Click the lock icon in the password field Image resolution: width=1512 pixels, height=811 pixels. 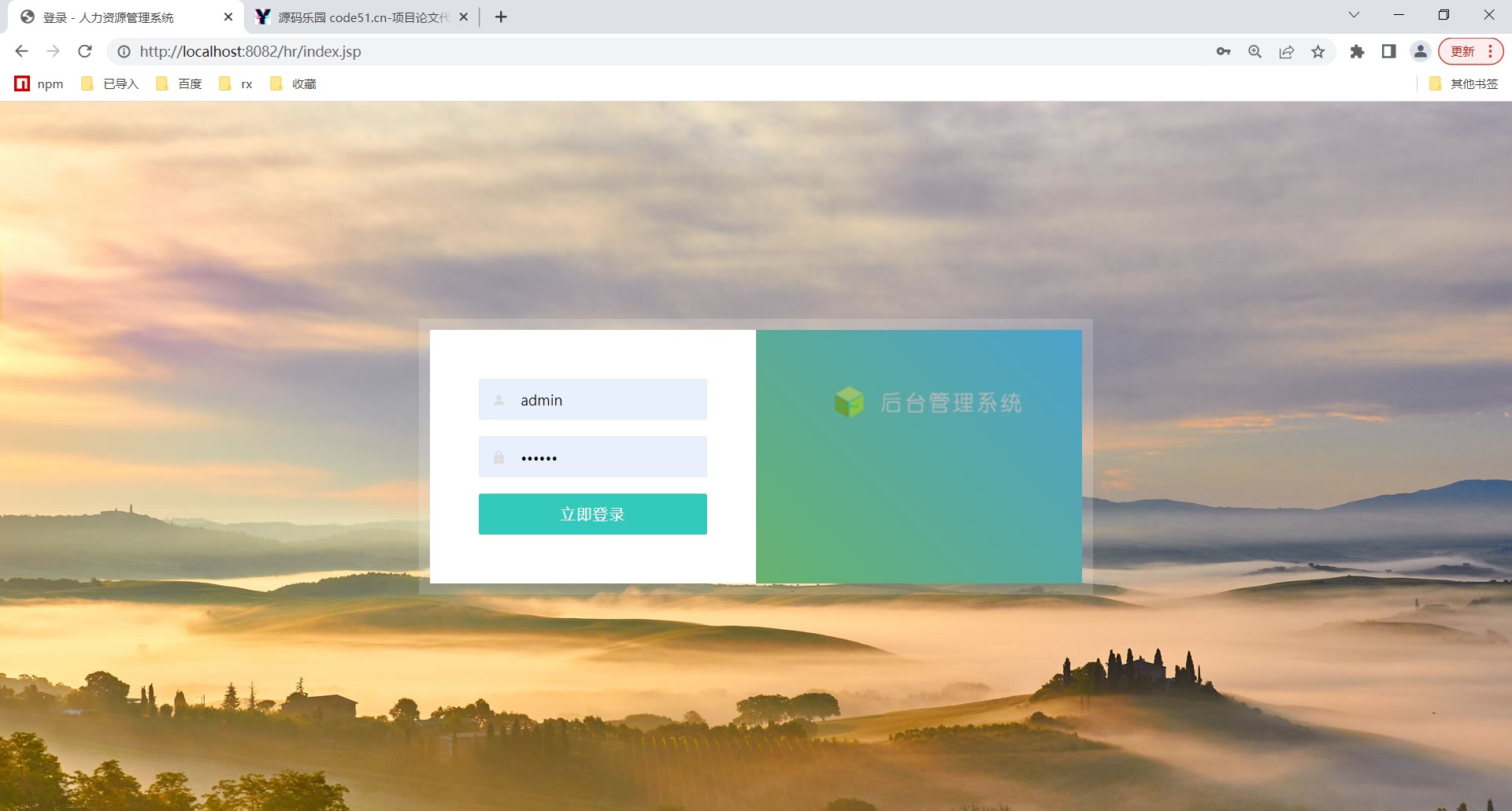tap(498, 457)
